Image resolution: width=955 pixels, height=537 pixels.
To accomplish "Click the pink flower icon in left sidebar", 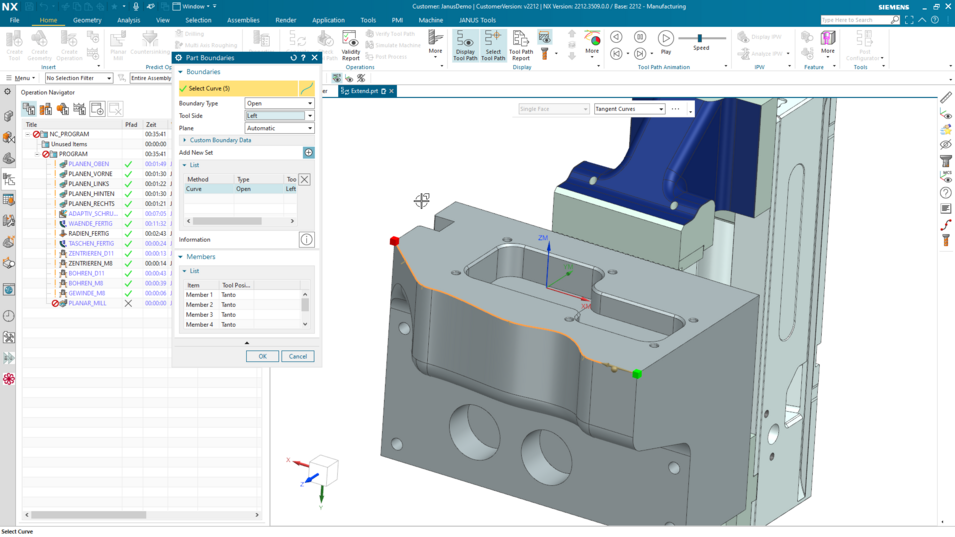I will click(x=9, y=379).
